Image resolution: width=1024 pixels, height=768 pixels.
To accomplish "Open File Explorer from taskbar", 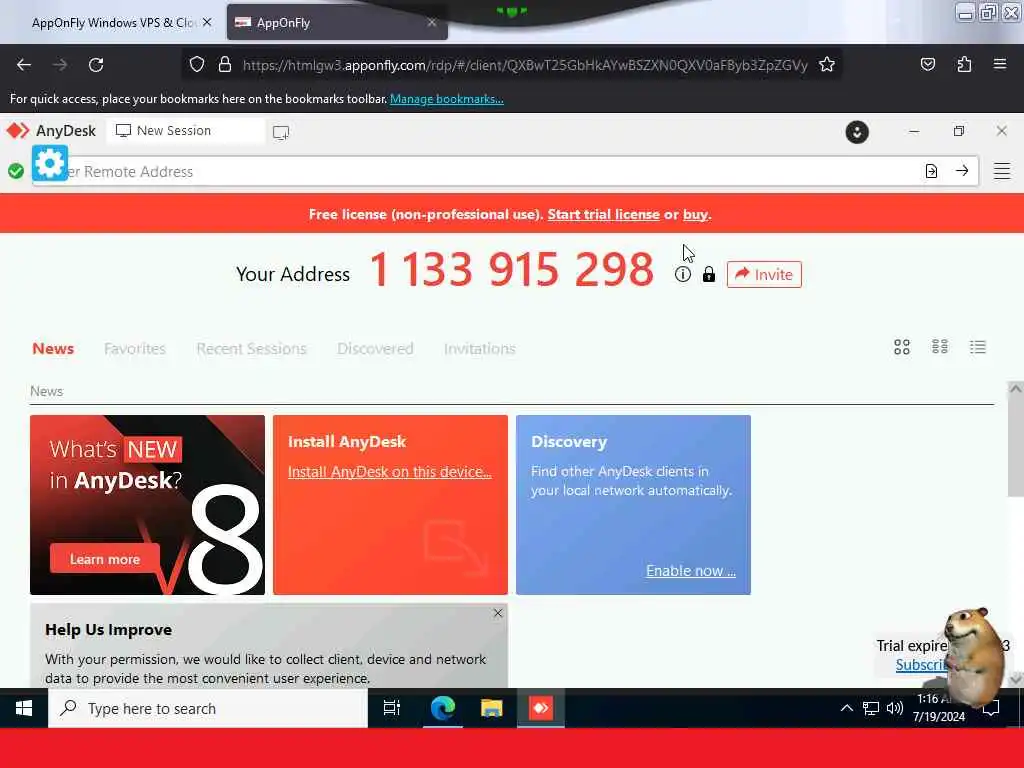I will pos(491,708).
